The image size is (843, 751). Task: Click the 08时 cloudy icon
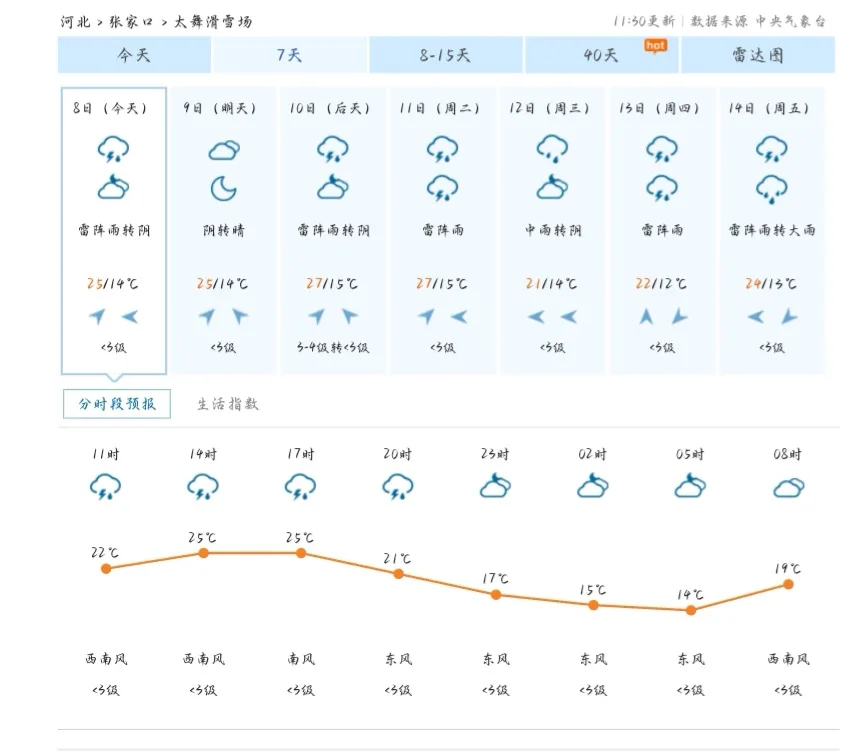(788, 488)
